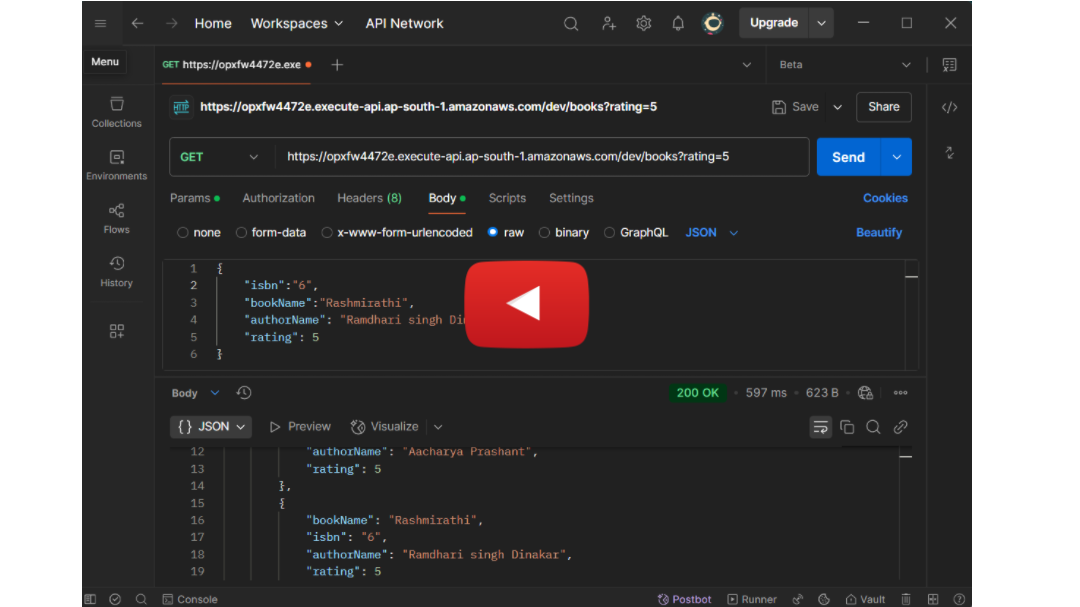Switch to the Authorization tab
Viewport: 1080px width, 607px height.
point(278,198)
